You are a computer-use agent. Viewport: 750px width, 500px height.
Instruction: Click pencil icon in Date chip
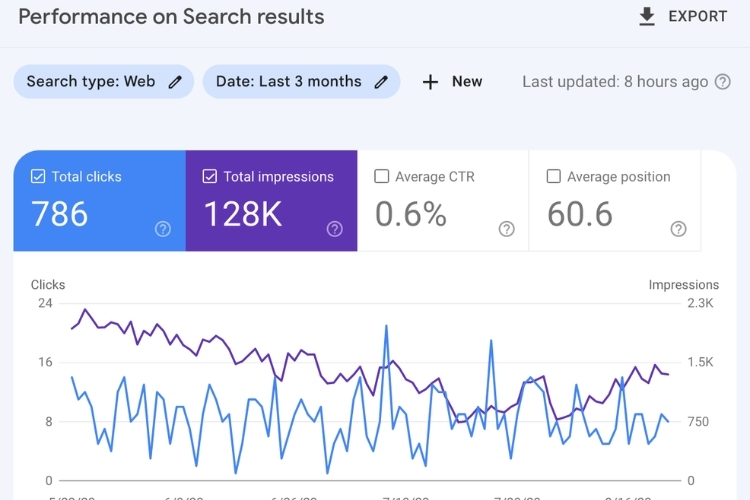tap(381, 82)
